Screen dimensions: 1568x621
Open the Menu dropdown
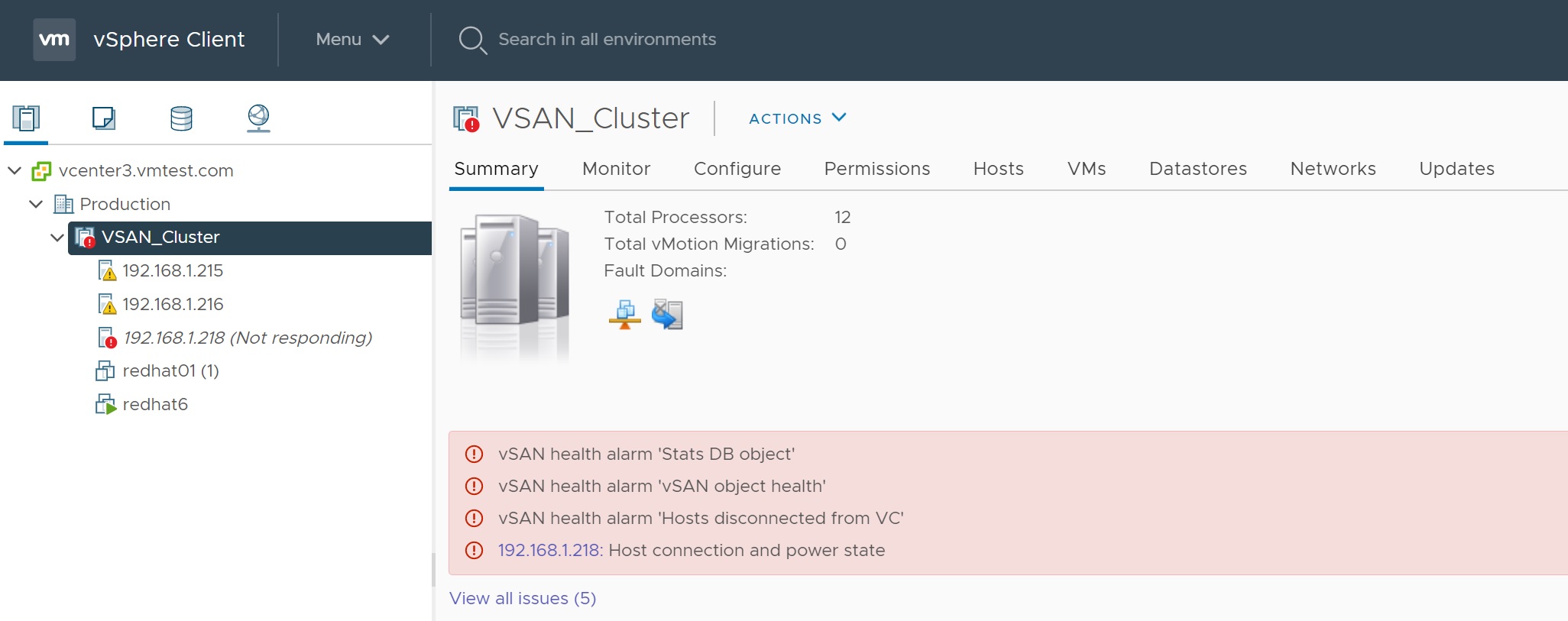(x=352, y=40)
